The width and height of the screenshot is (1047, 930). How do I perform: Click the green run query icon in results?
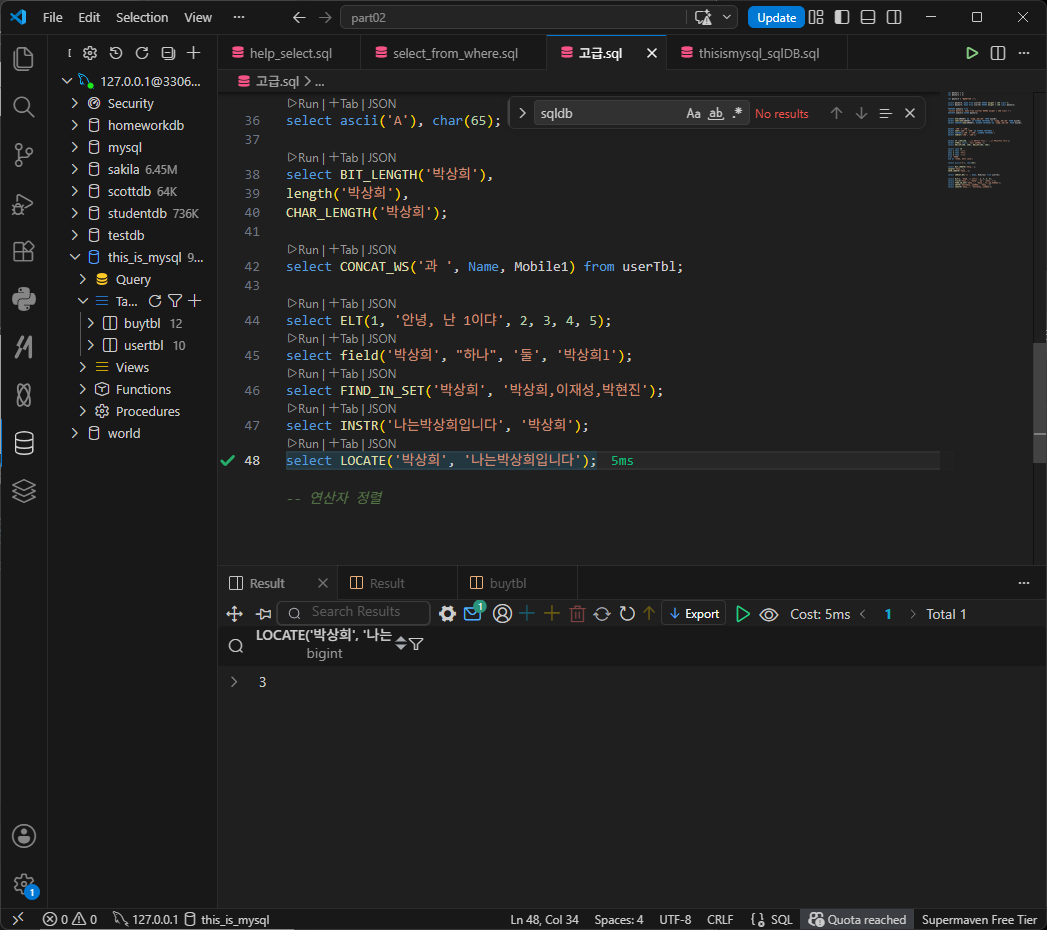(x=743, y=614)
